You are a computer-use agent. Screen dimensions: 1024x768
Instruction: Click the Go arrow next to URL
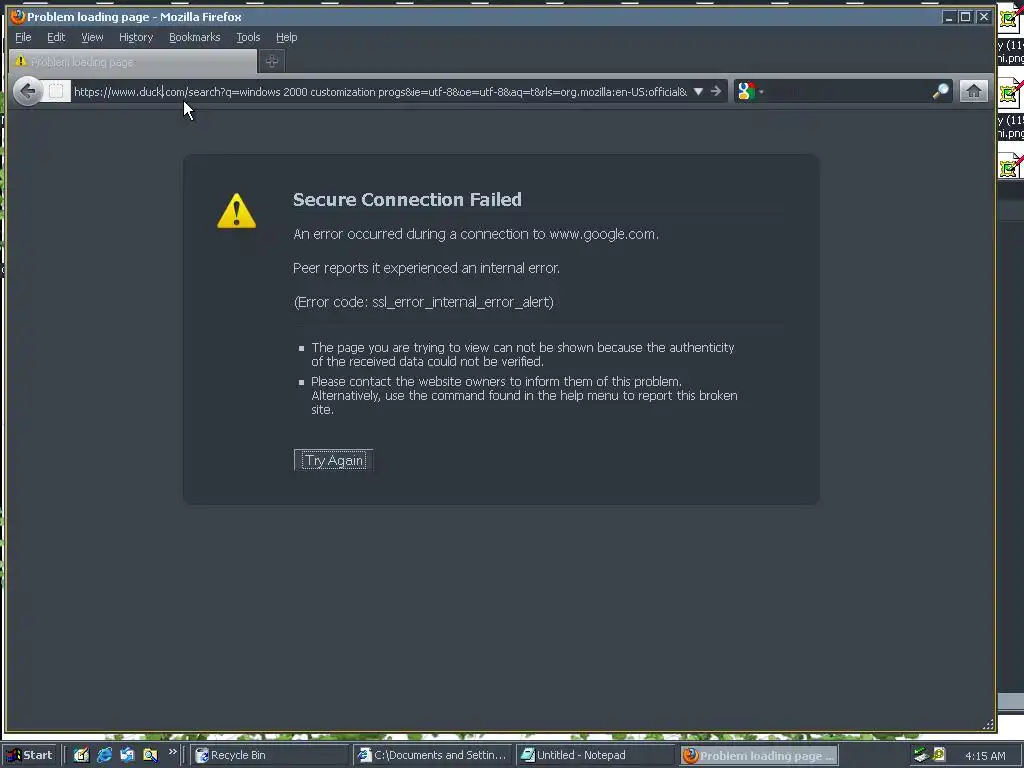(716, 91)
